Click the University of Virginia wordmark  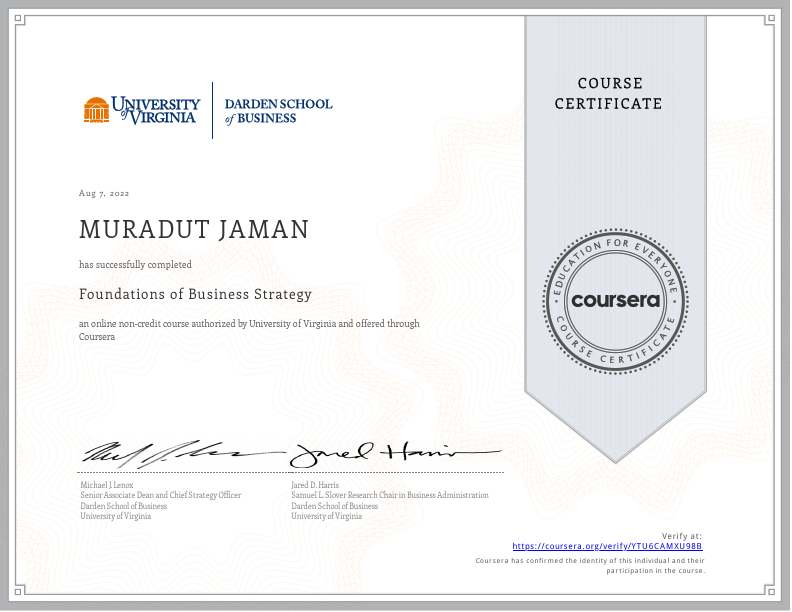(156, 110)
